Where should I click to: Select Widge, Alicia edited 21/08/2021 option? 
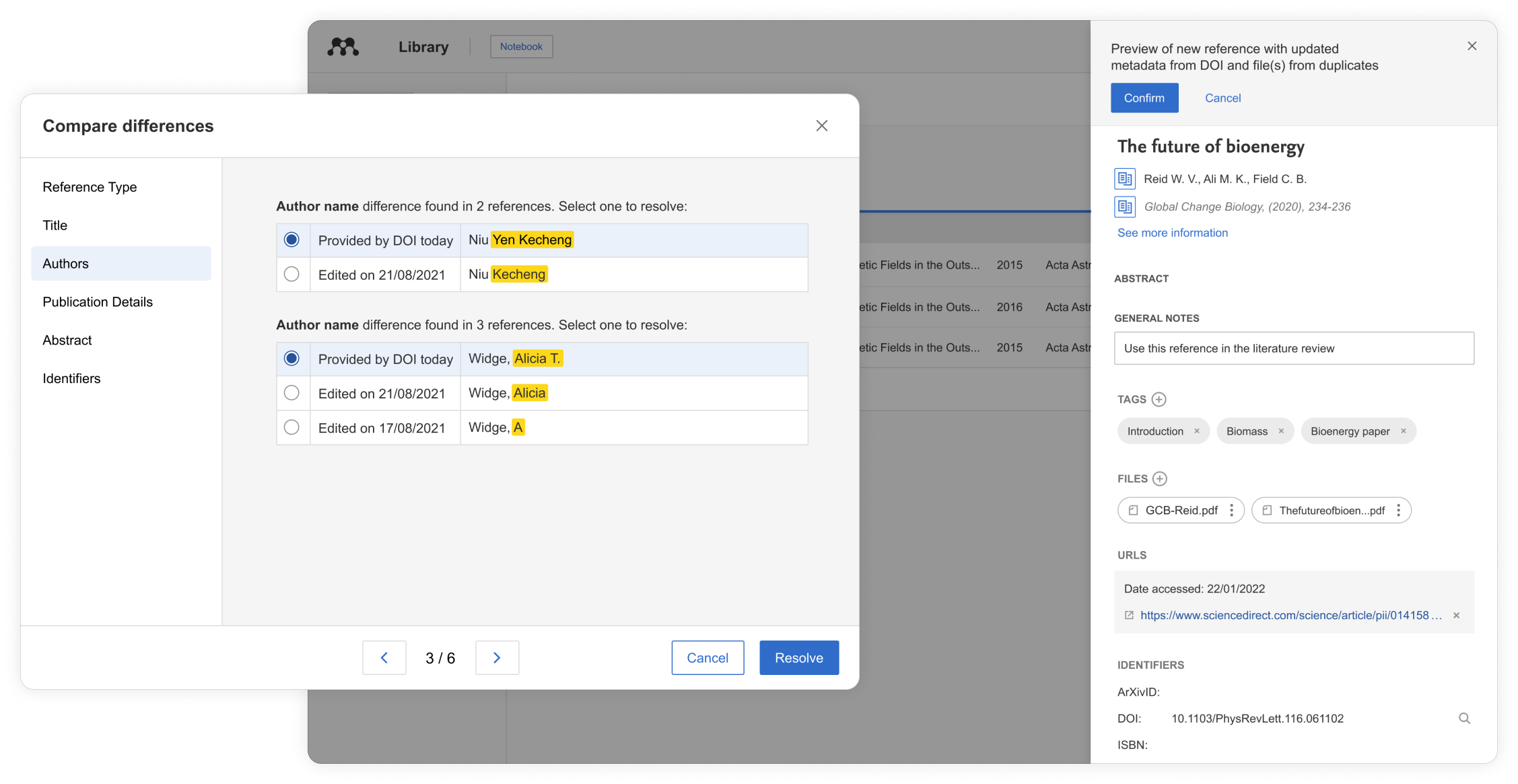pos(291,392)
